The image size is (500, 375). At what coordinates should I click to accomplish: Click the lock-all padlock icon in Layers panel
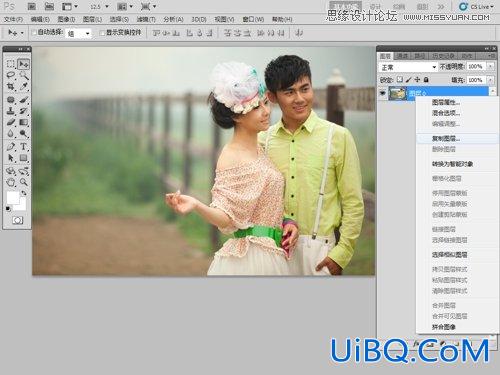point(426,80)
